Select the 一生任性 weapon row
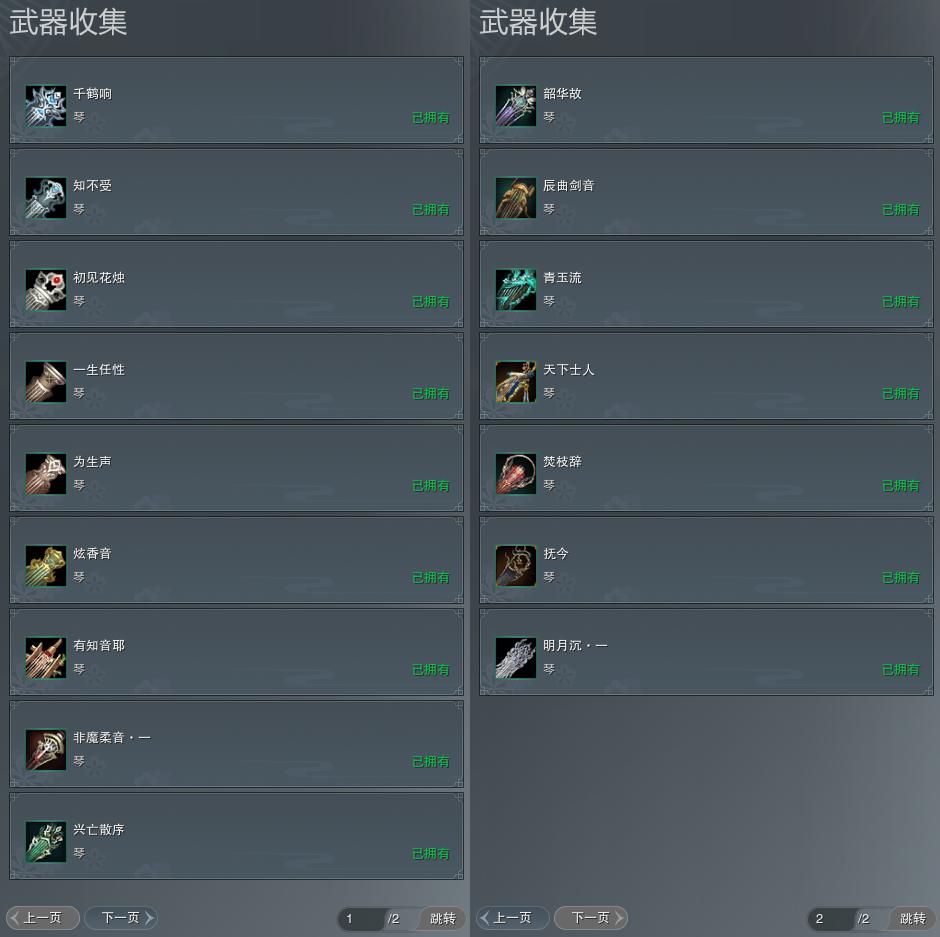This screenshot has width=940, height=937. (236, 376)
